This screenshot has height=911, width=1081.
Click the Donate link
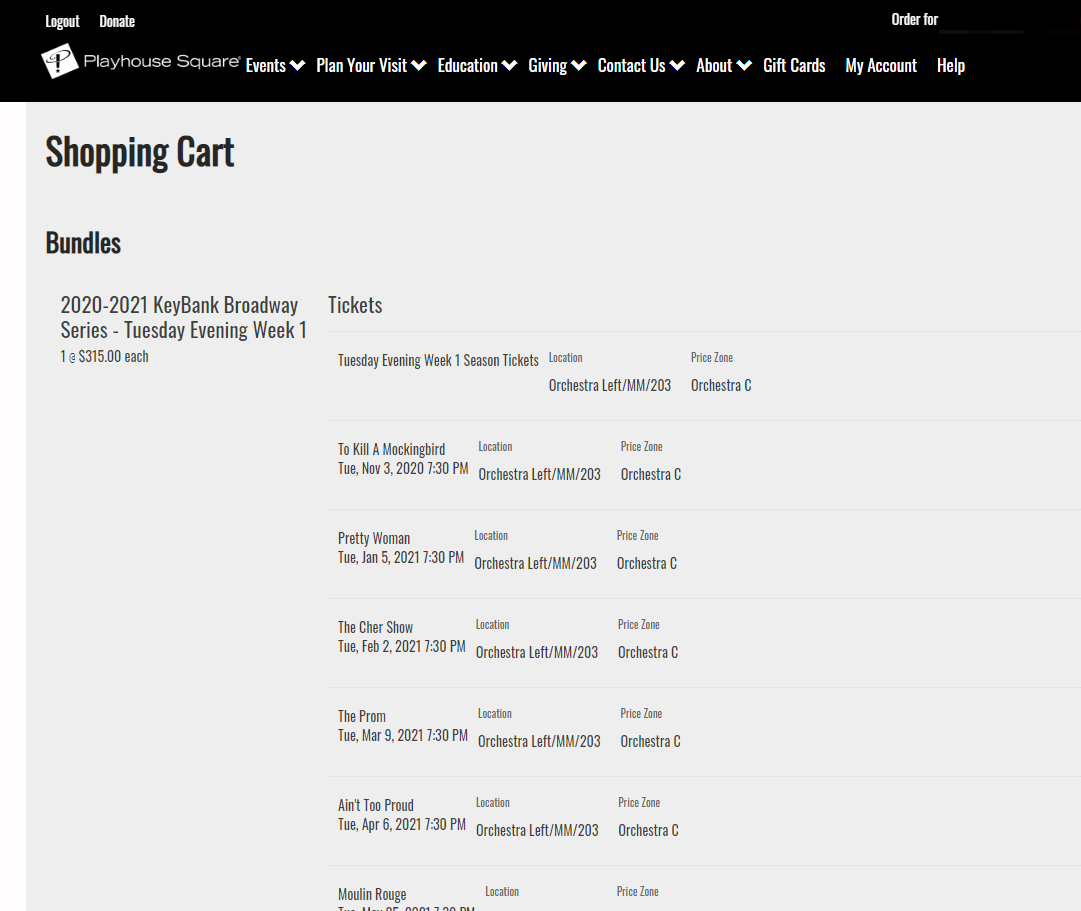point(117,21)
